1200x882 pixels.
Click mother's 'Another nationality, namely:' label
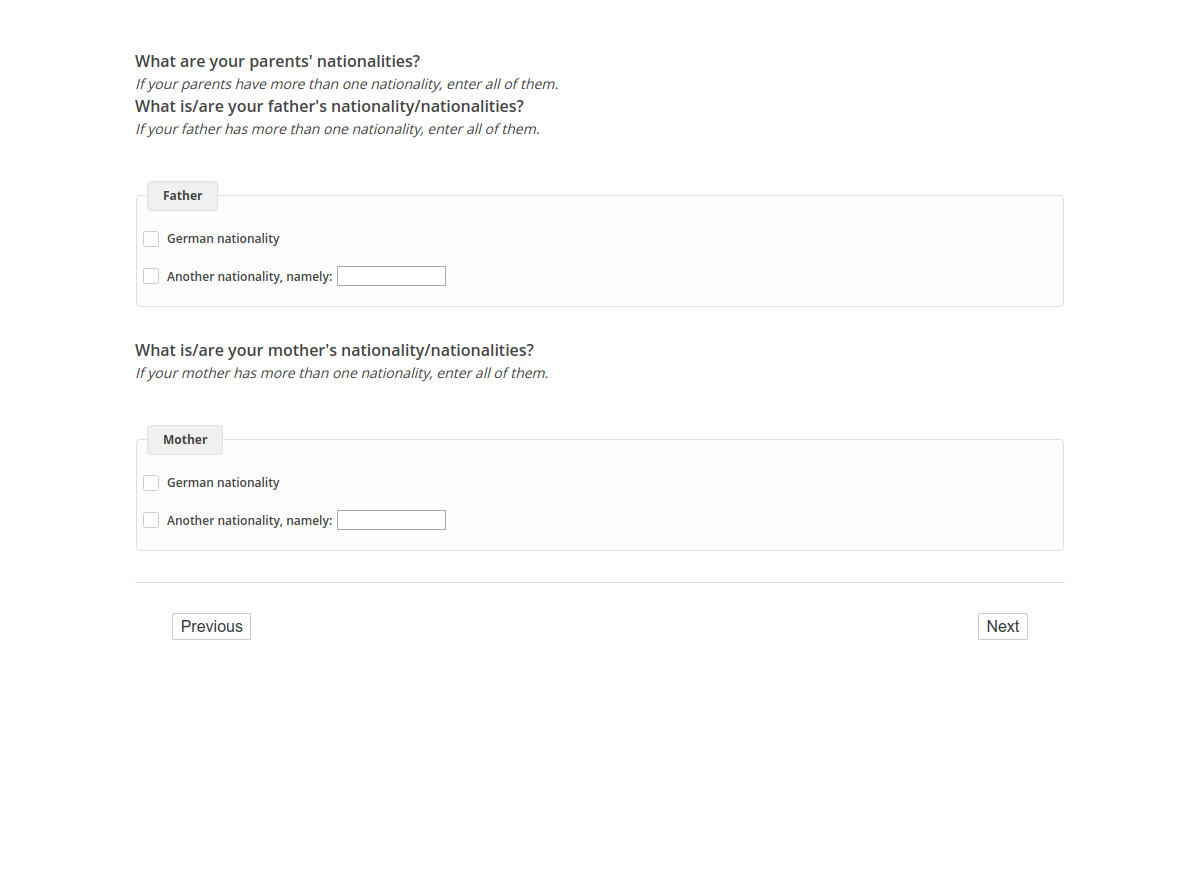click(249, 520)
